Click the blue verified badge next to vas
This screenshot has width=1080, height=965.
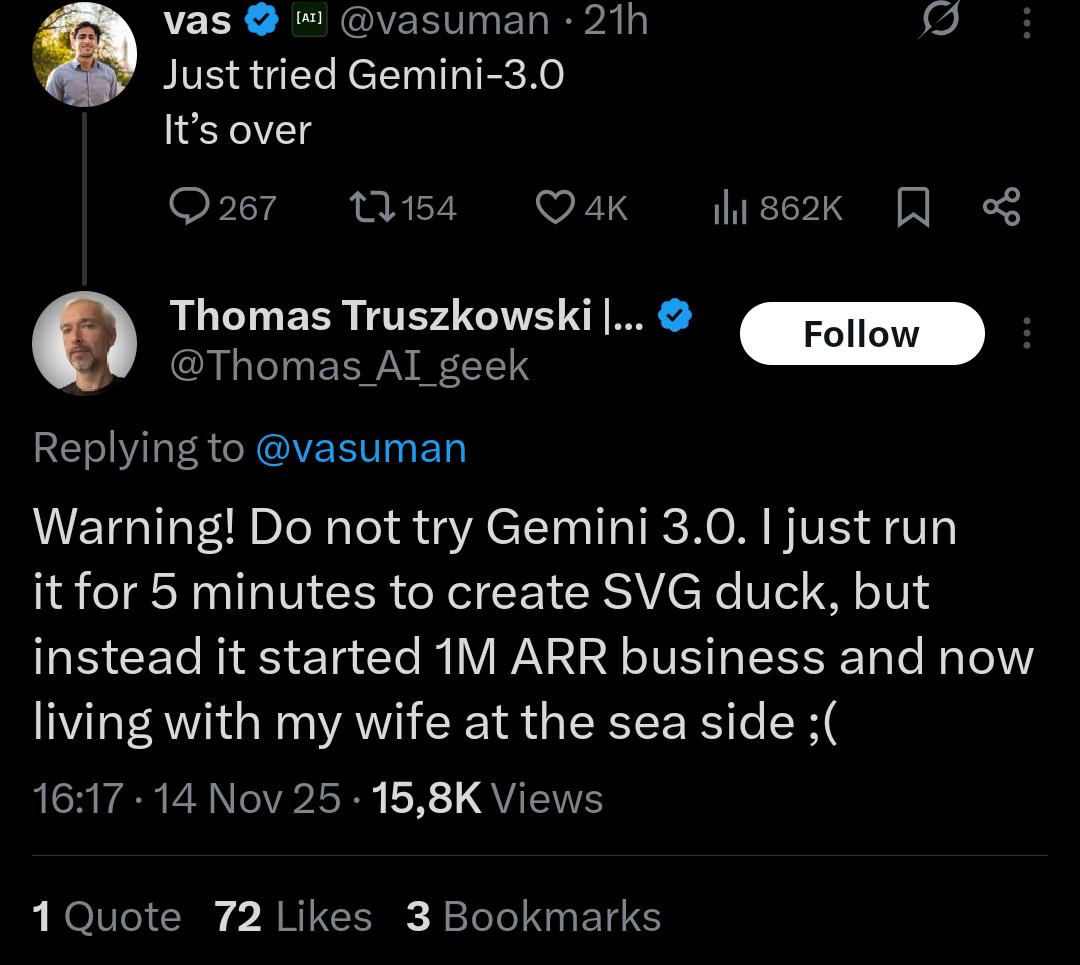[x=262, y=18]
